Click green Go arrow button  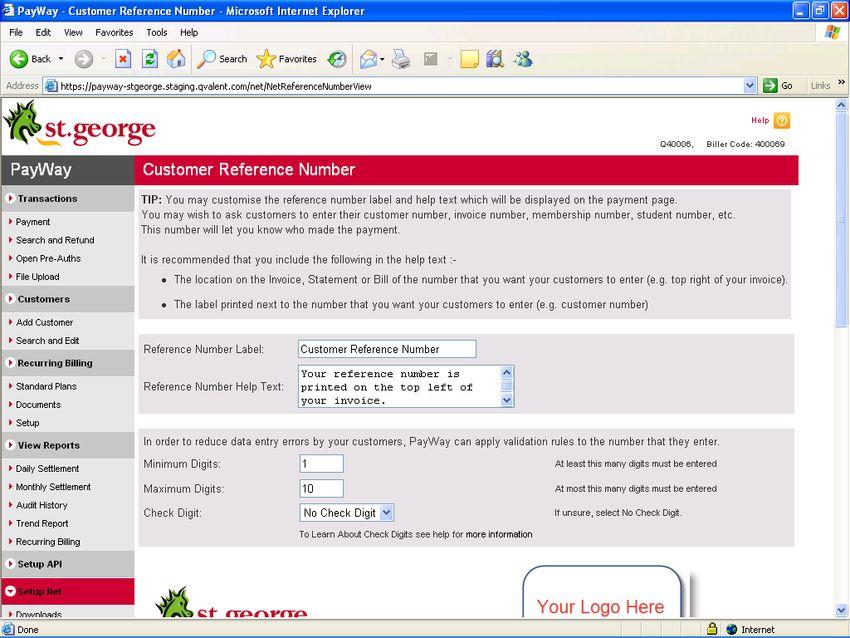tap(777, 86)
